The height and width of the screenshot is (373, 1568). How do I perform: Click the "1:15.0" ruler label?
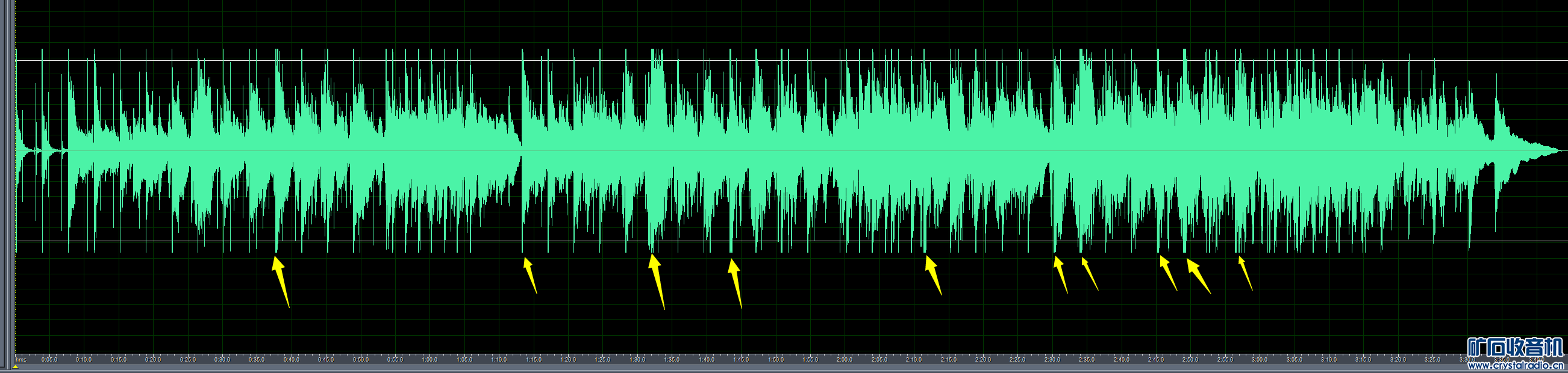(x=534, y=360)
